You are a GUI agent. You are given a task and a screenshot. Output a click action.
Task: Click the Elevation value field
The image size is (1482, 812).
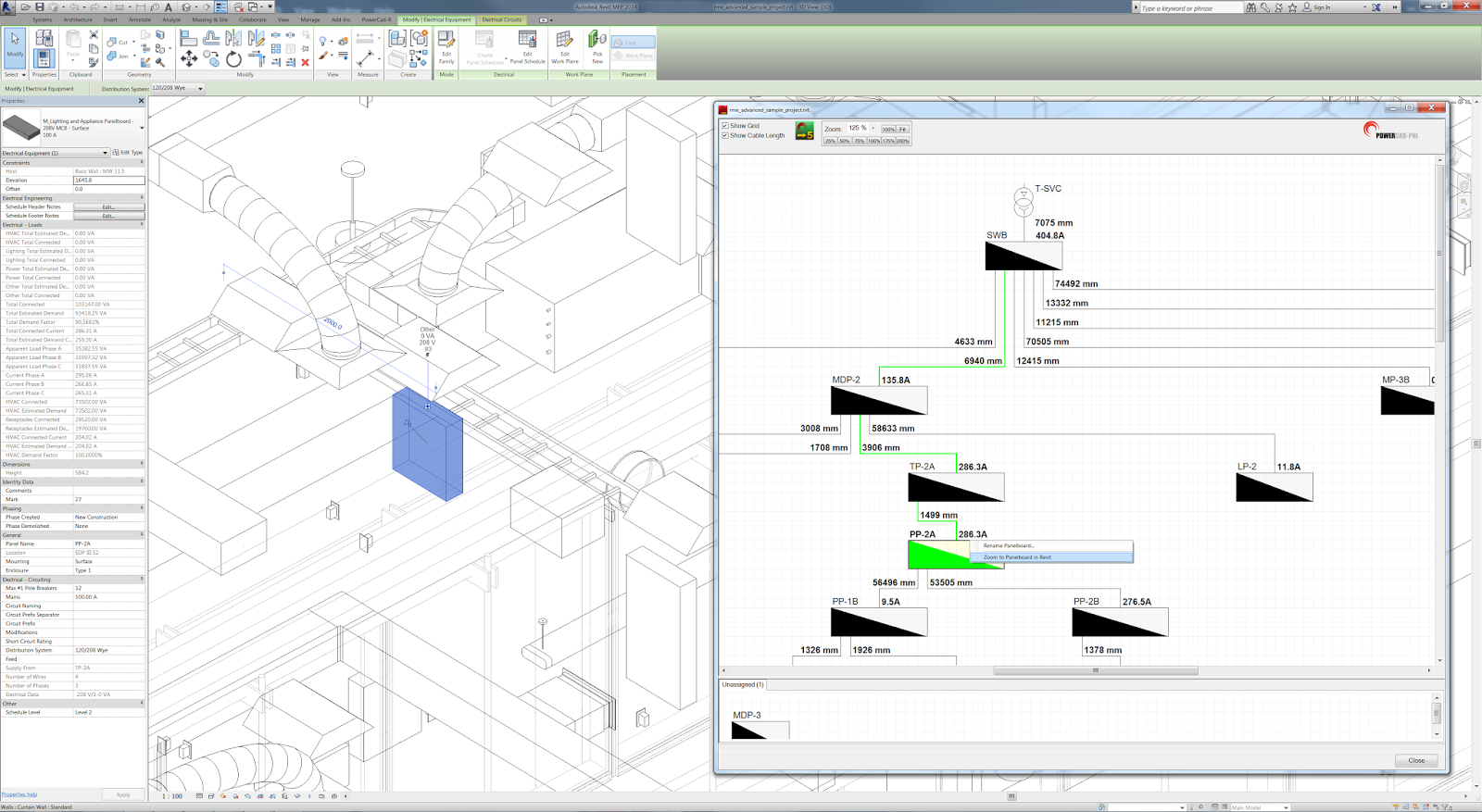pos(108,180)
